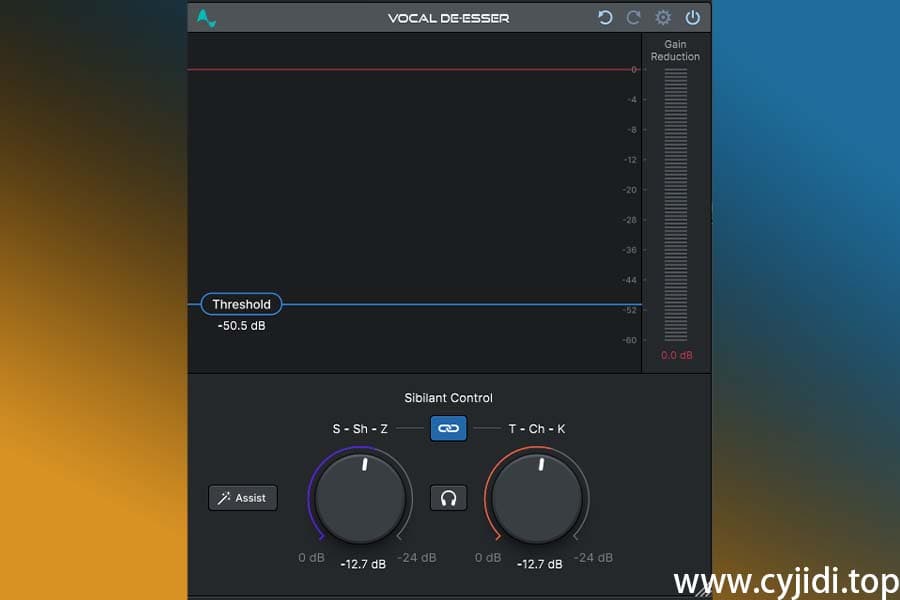This screenshot has height=600, width=900.
Task: Click the Accusonus logo icon
Action: (206, 18)
